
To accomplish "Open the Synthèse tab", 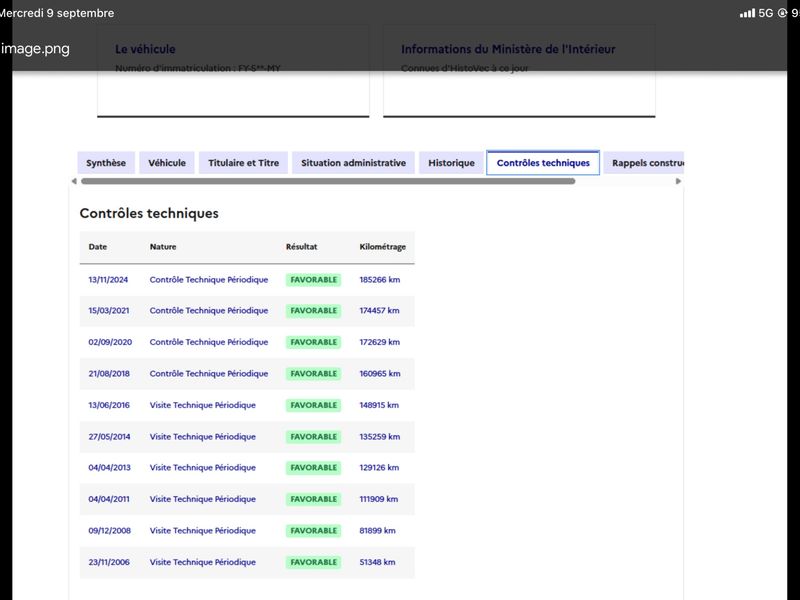I will point(106,163).
